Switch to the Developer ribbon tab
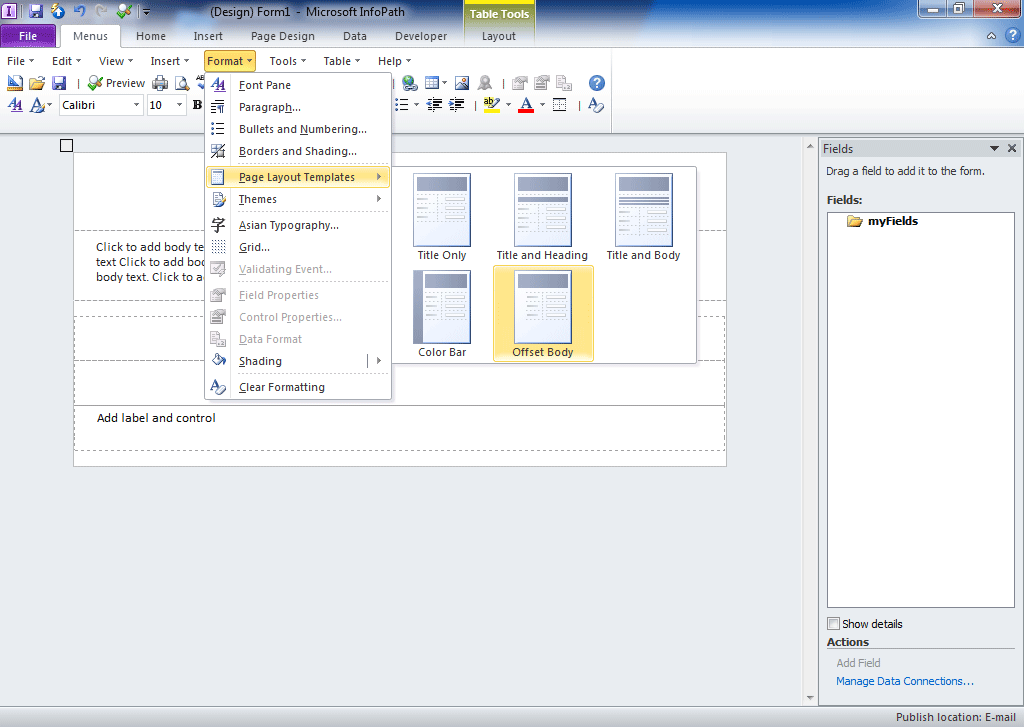This screenshot has width=1024, height=727. (421, 36)
